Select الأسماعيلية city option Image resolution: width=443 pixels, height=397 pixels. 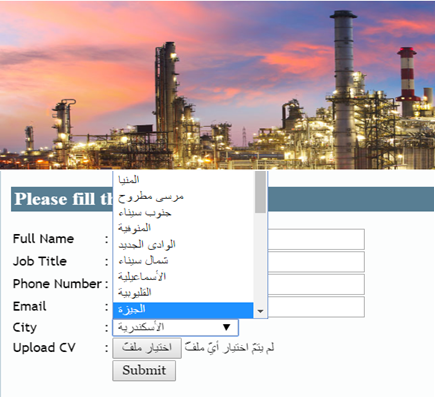183,277
